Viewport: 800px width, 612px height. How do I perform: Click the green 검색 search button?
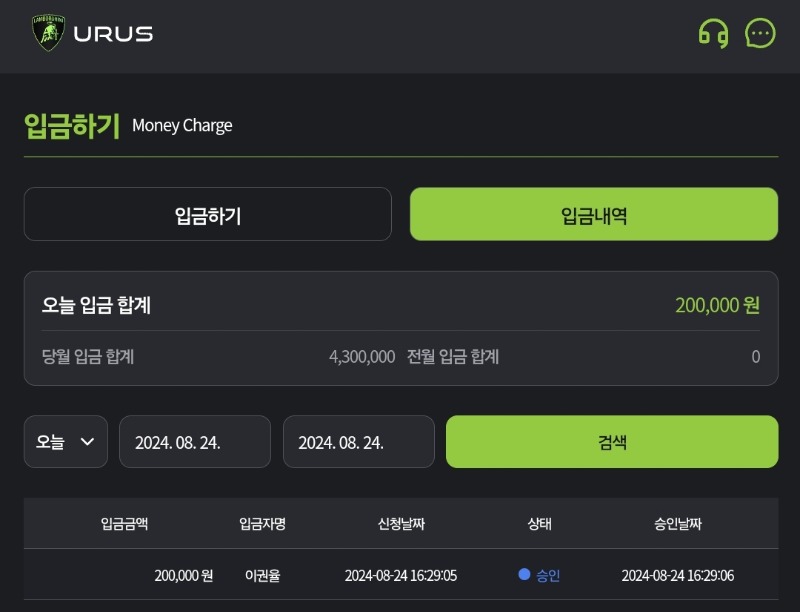click(x=612, y=442)
